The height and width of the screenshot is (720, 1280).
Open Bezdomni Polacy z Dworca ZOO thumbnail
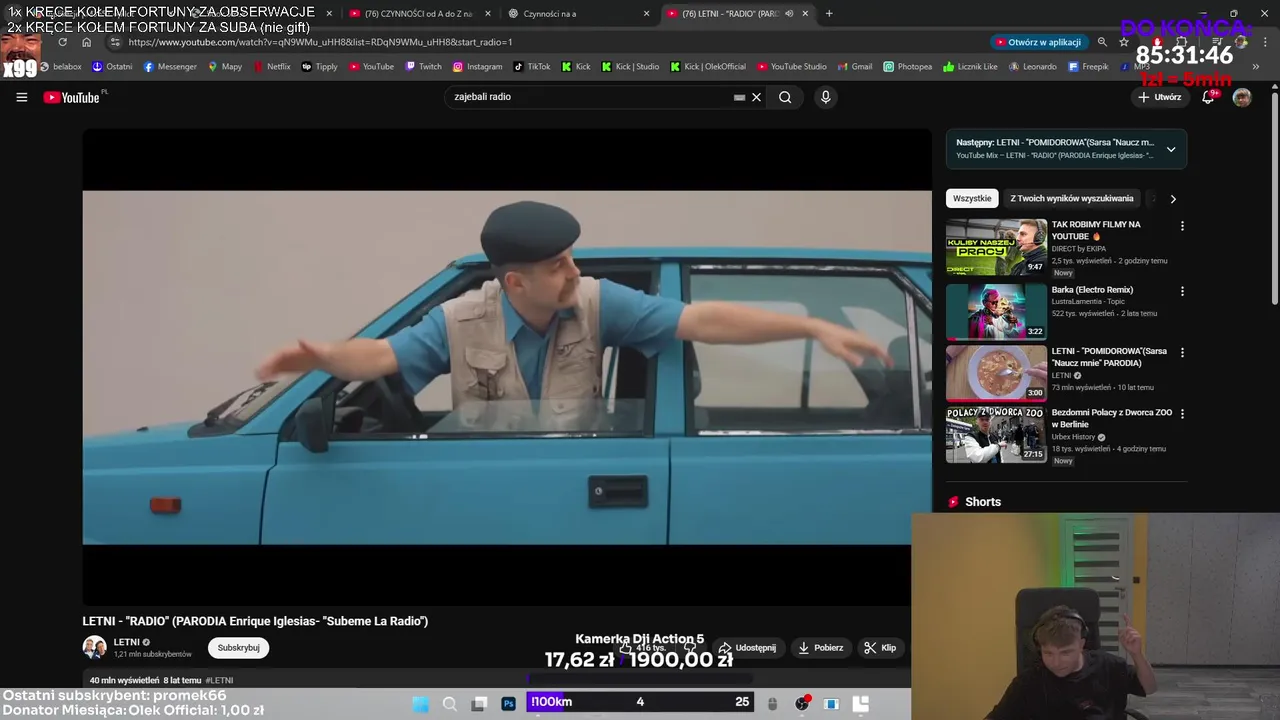[x=996, y=435]
